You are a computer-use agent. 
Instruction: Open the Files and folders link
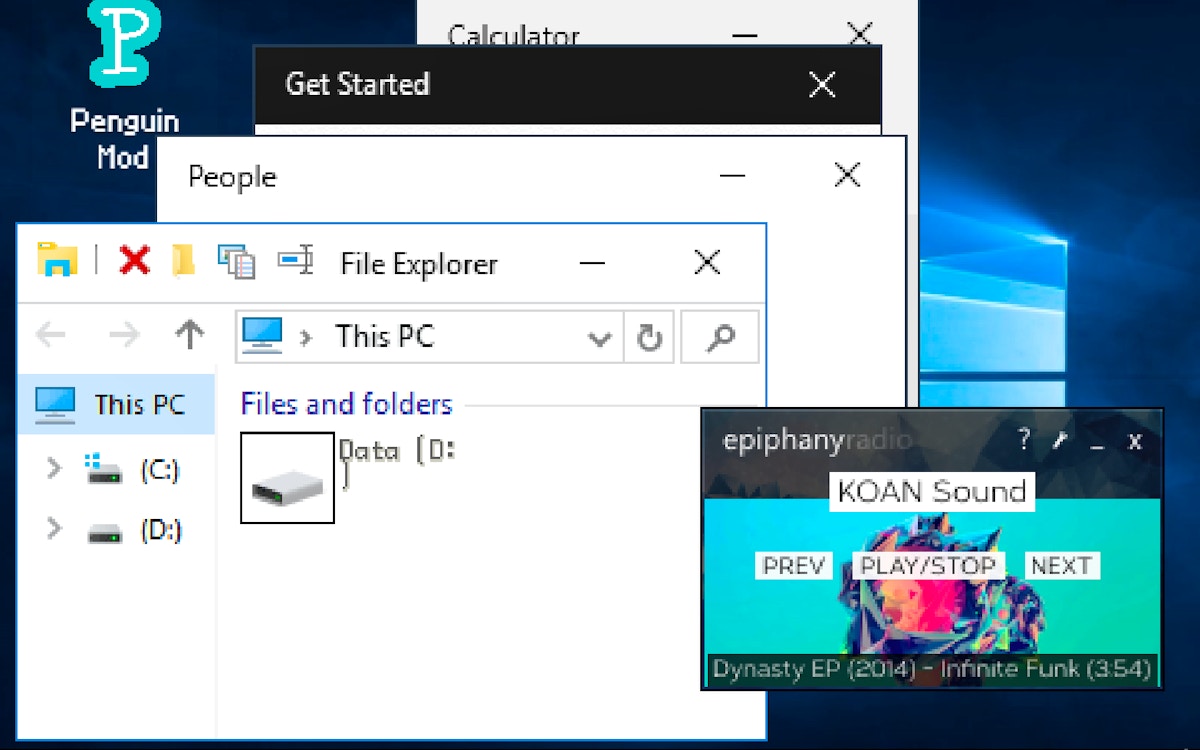pos(345,403)
